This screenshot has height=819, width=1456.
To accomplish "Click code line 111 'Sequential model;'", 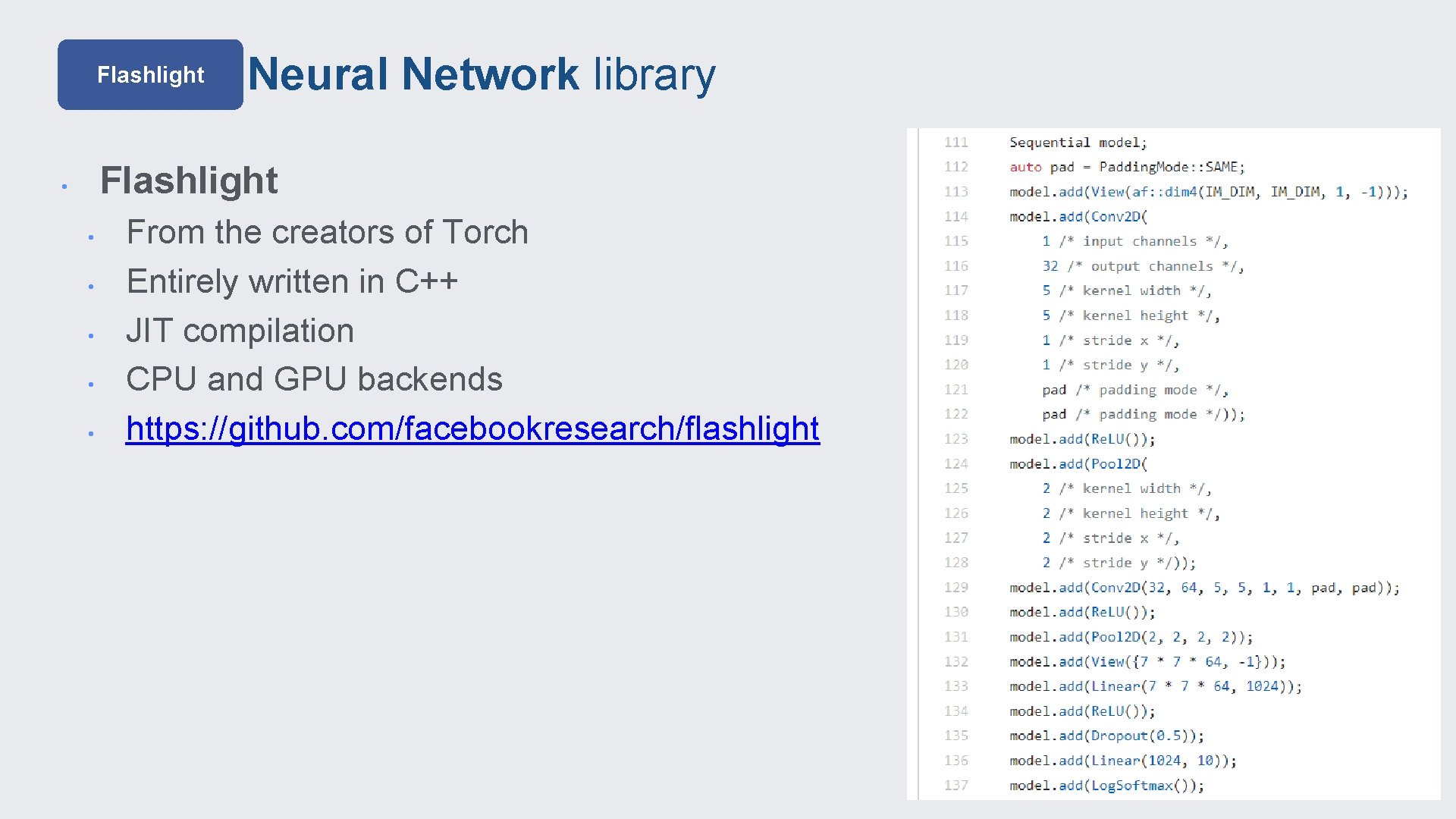I will point(1078,143).
